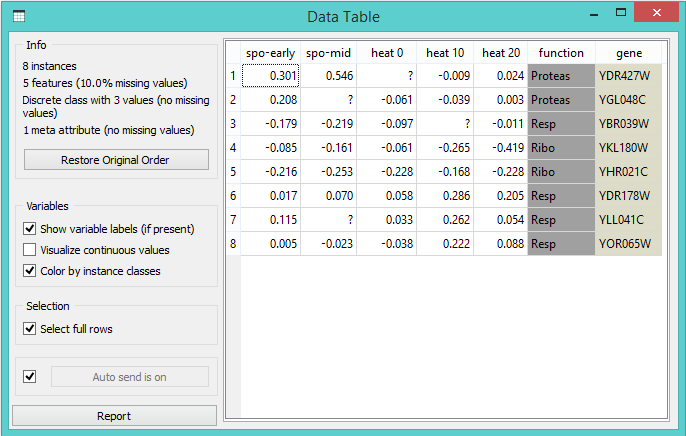Toggle the auto send checkbox
The width and height of the screenshot is (686, 436).
coord(29,377)
